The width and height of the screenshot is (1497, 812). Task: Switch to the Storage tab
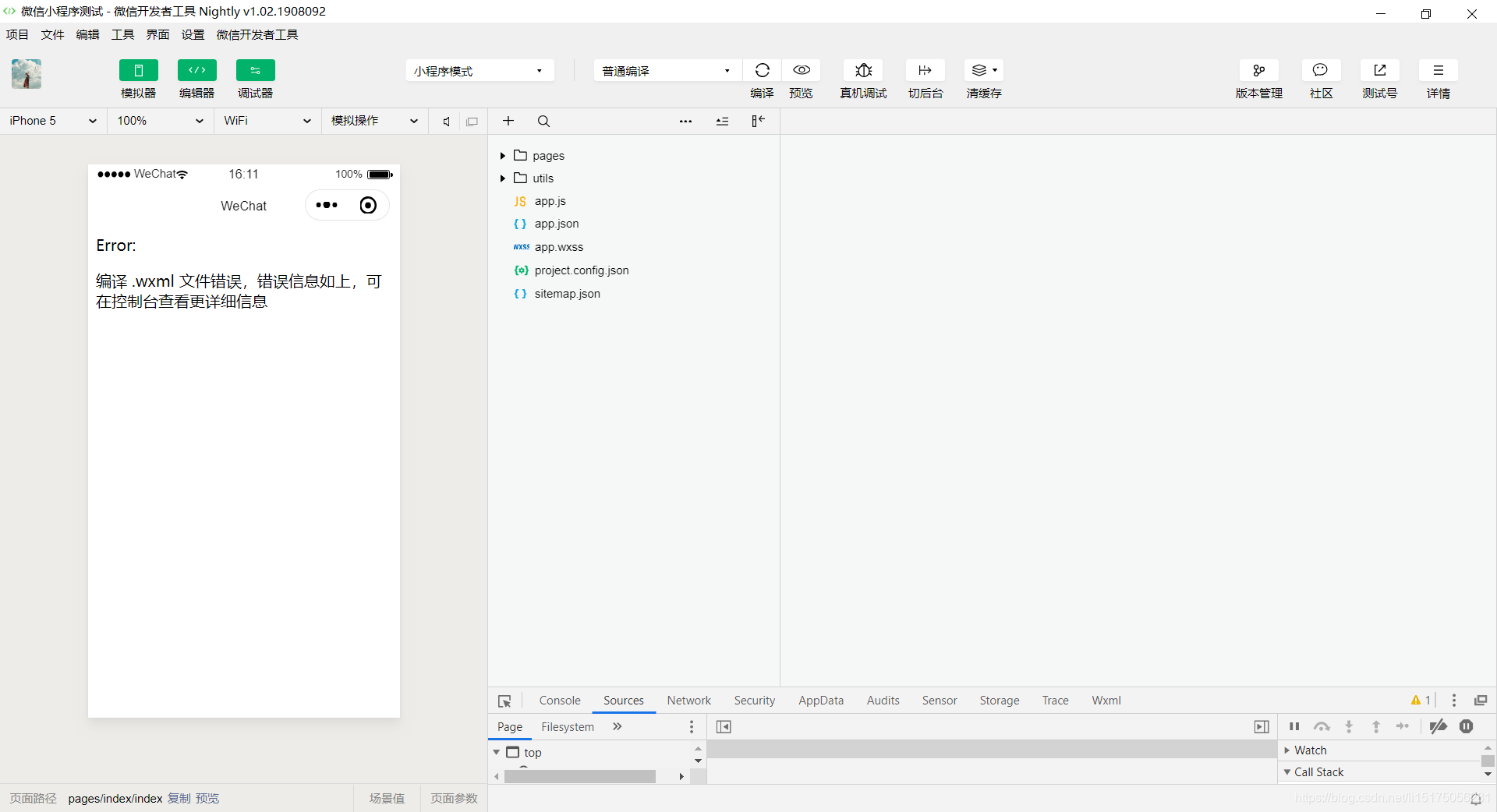[x=1000, y=701]
